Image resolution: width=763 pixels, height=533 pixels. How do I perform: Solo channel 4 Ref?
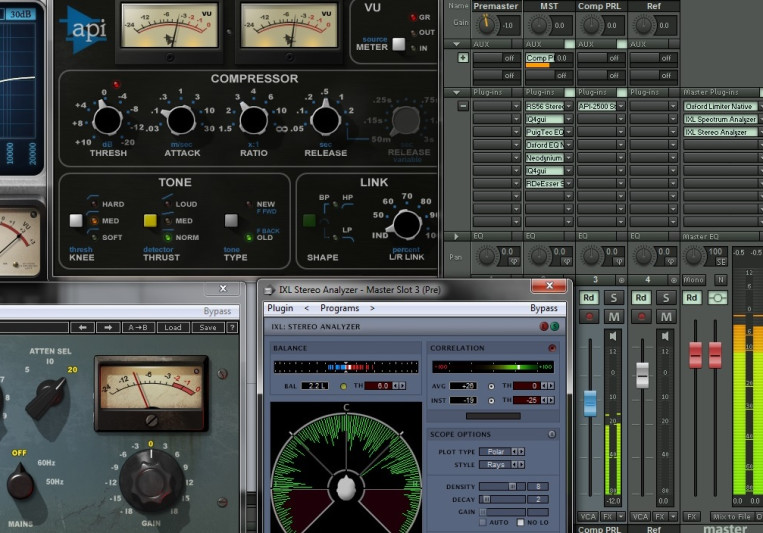pos(666,297)
